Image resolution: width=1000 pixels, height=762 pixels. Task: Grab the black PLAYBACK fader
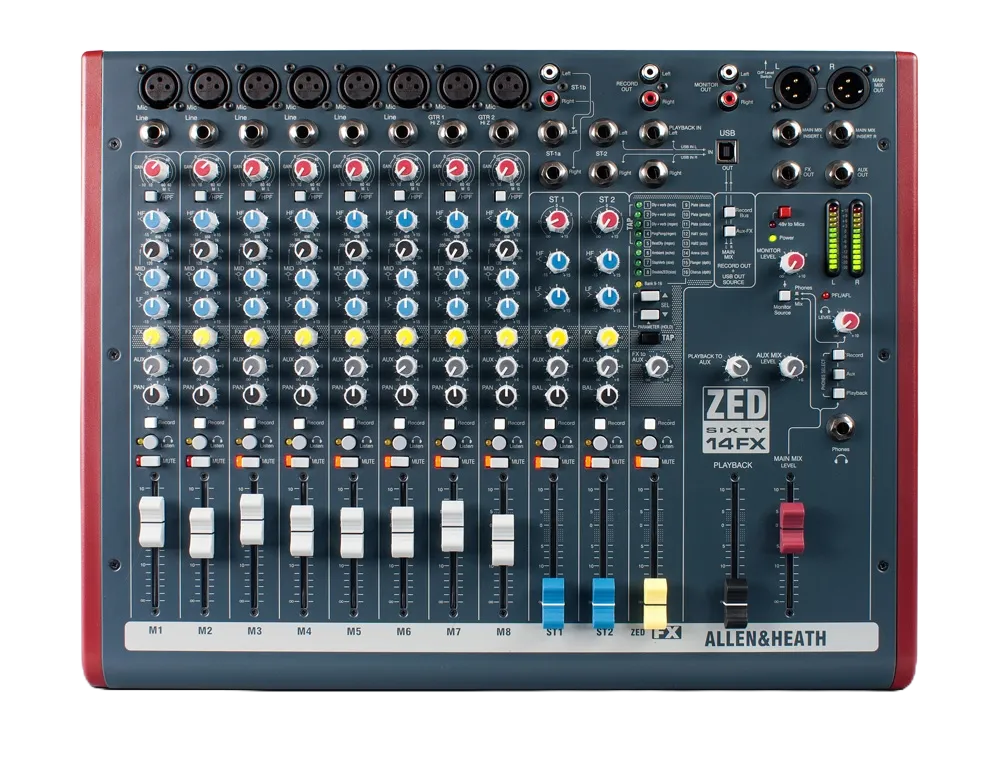point(735,603)
